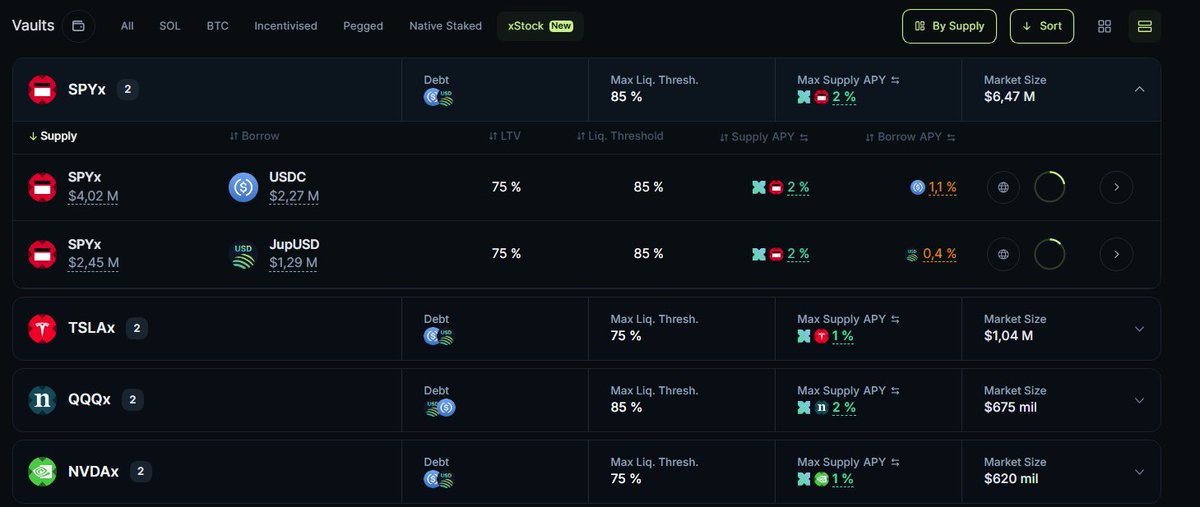
Task: Toggle swap icon next to Borrow APY column
Action: (x=951, y=138)
